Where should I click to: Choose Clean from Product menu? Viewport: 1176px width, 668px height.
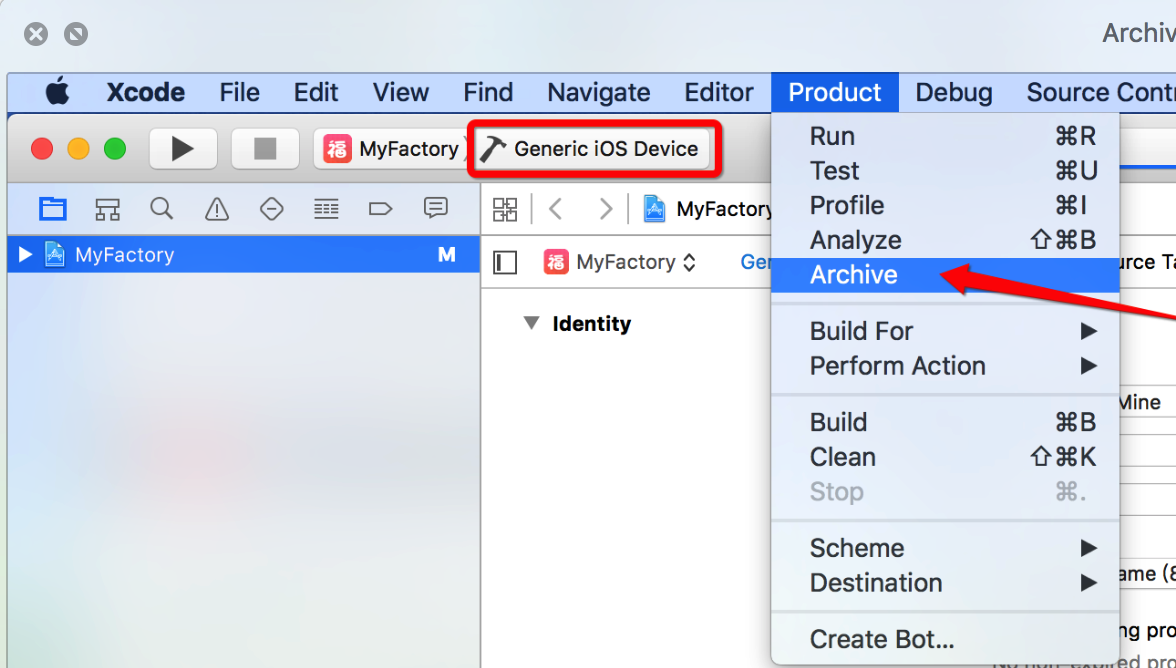(945, 457)
